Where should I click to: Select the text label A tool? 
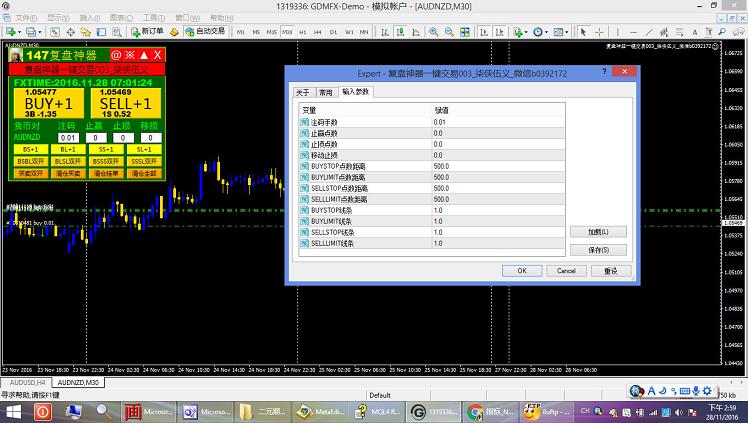coord(695,32)
